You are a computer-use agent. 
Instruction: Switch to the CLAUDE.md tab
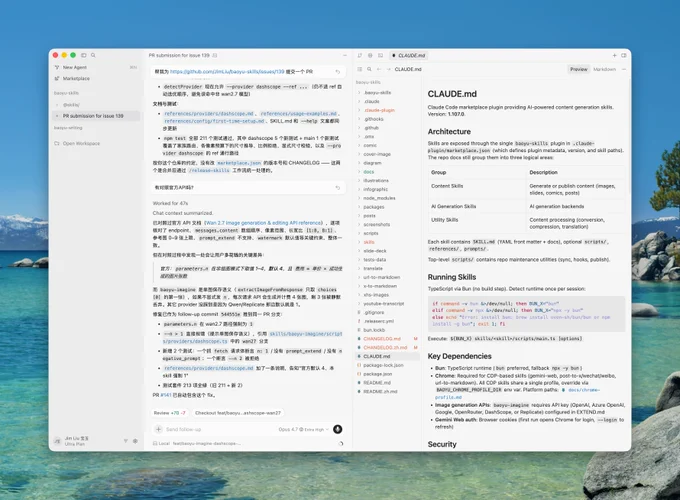[409, 56]
